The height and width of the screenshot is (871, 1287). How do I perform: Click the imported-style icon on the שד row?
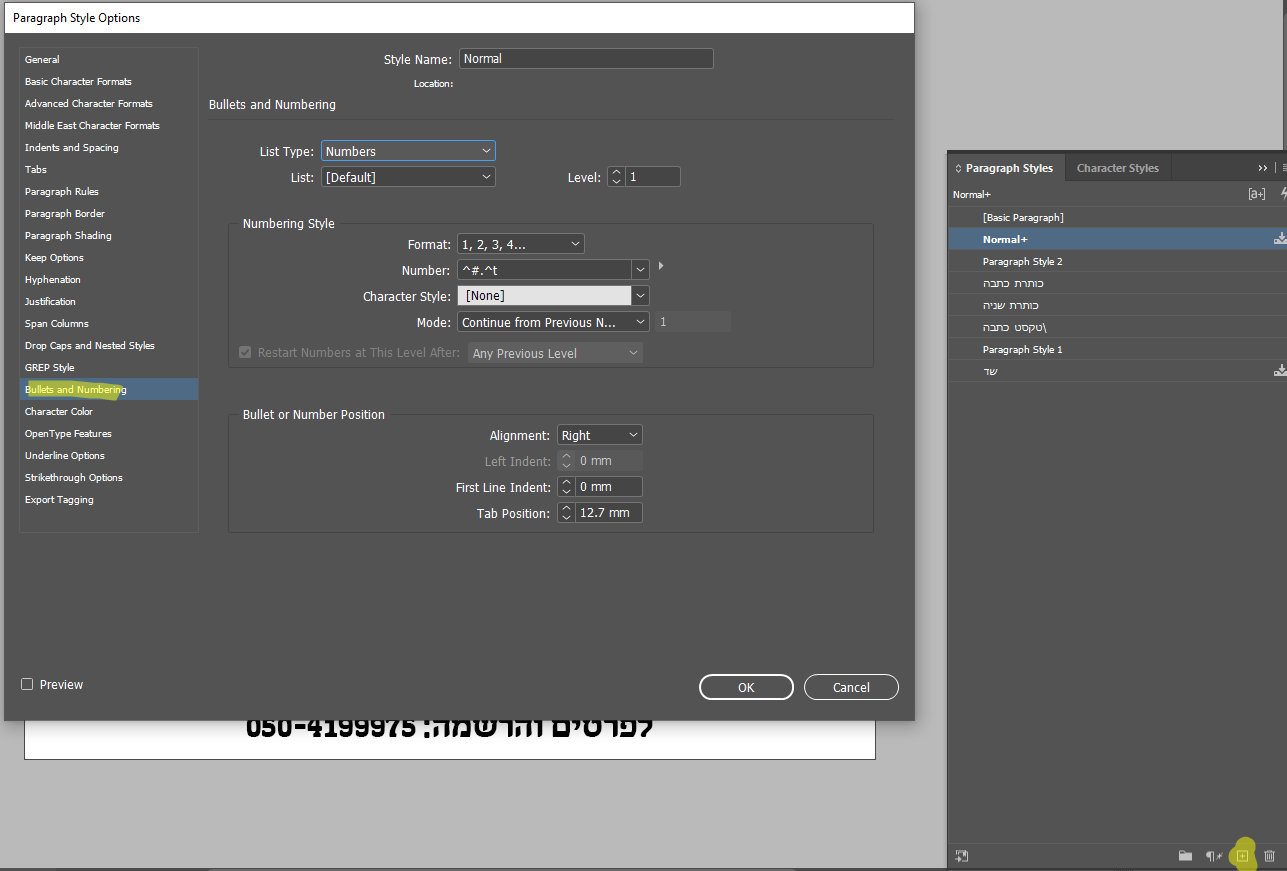(1280, 371)
